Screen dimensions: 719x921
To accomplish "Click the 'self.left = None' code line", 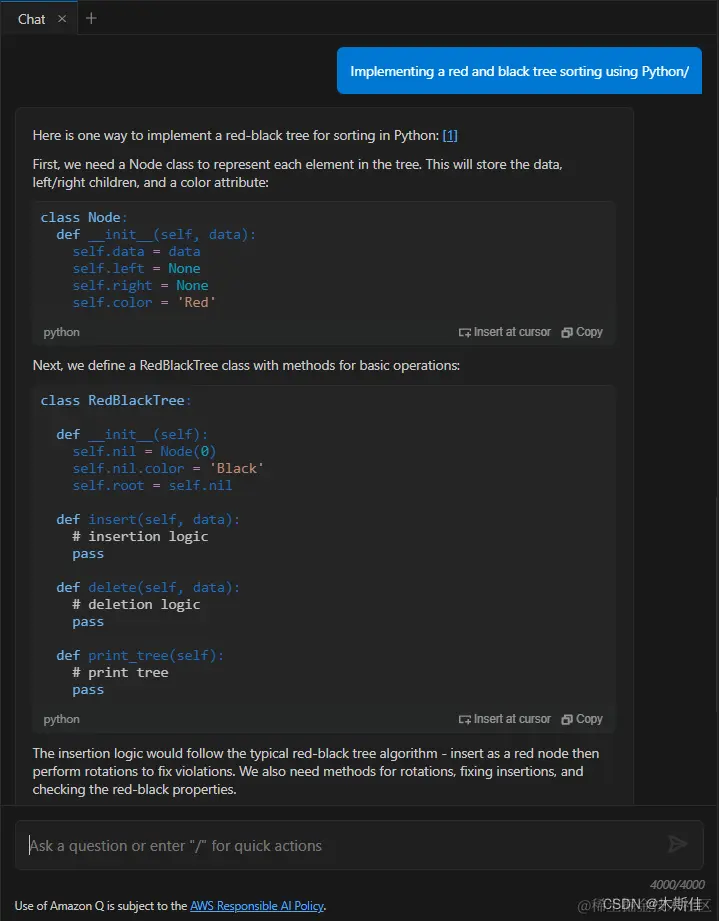I will (136, 268).
